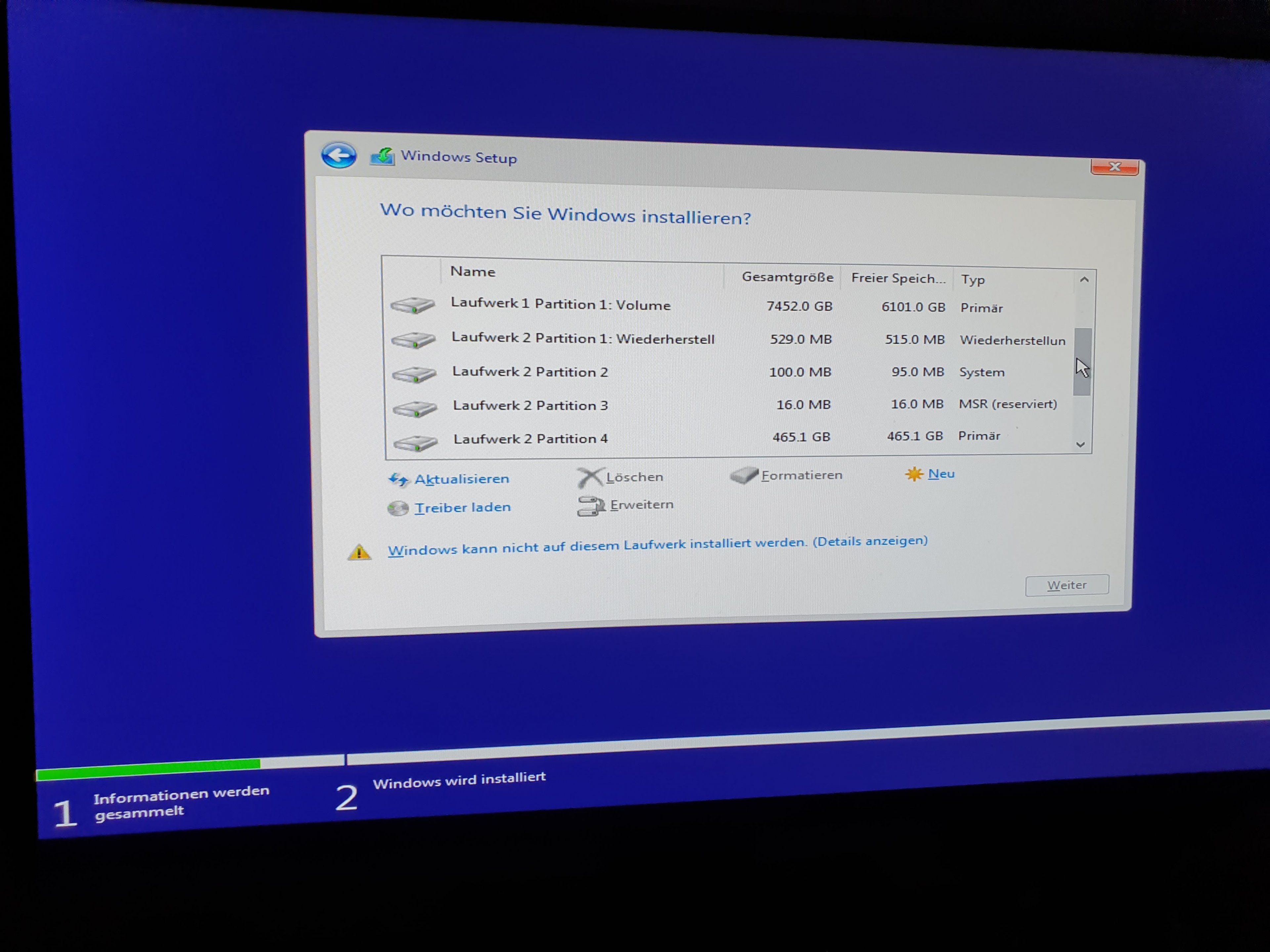Image resolution: width=1270 pixels, height=952 pixels.
Task: Click the Formatieren eraser icon
Action: click(744, 476)
